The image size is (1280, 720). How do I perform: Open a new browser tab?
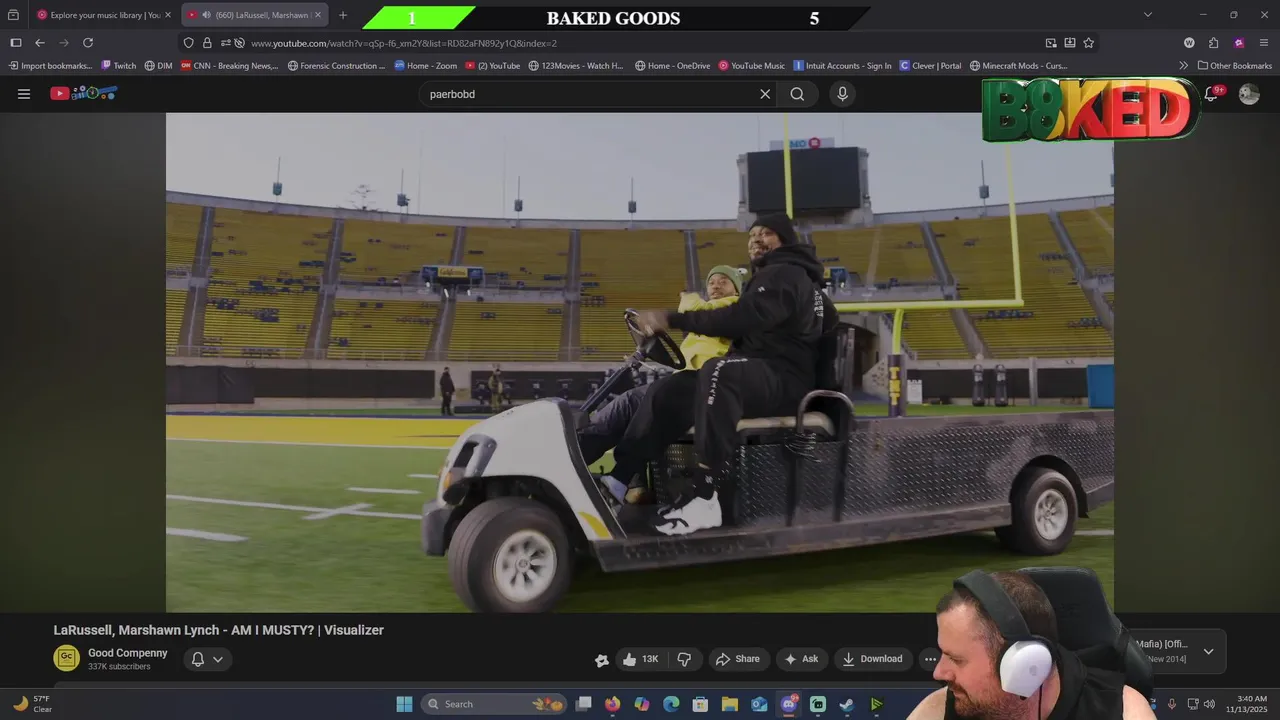click(x=343, y=15)
